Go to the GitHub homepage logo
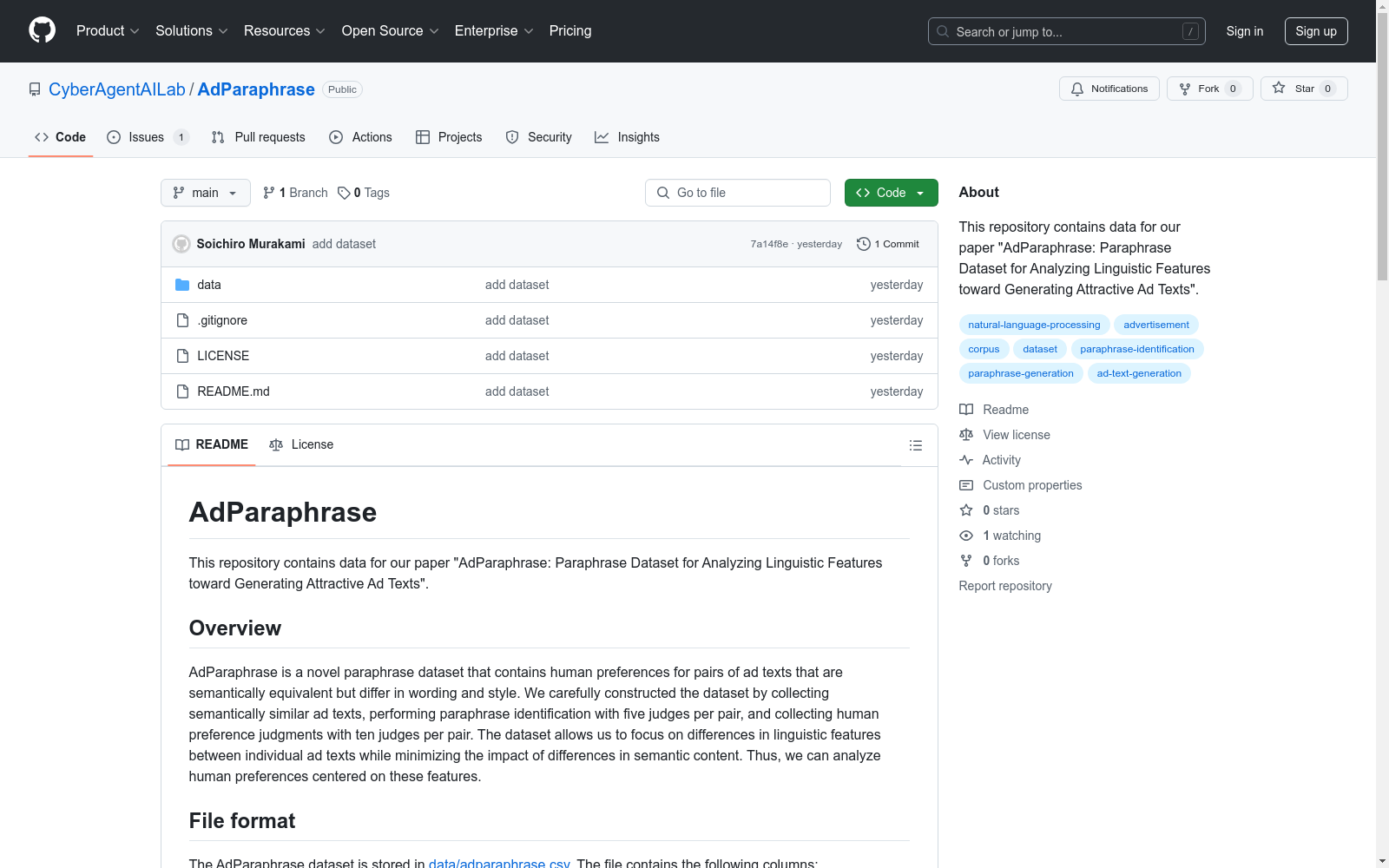The height and width of the screenshot is (868, 1389). click(42, 30)
